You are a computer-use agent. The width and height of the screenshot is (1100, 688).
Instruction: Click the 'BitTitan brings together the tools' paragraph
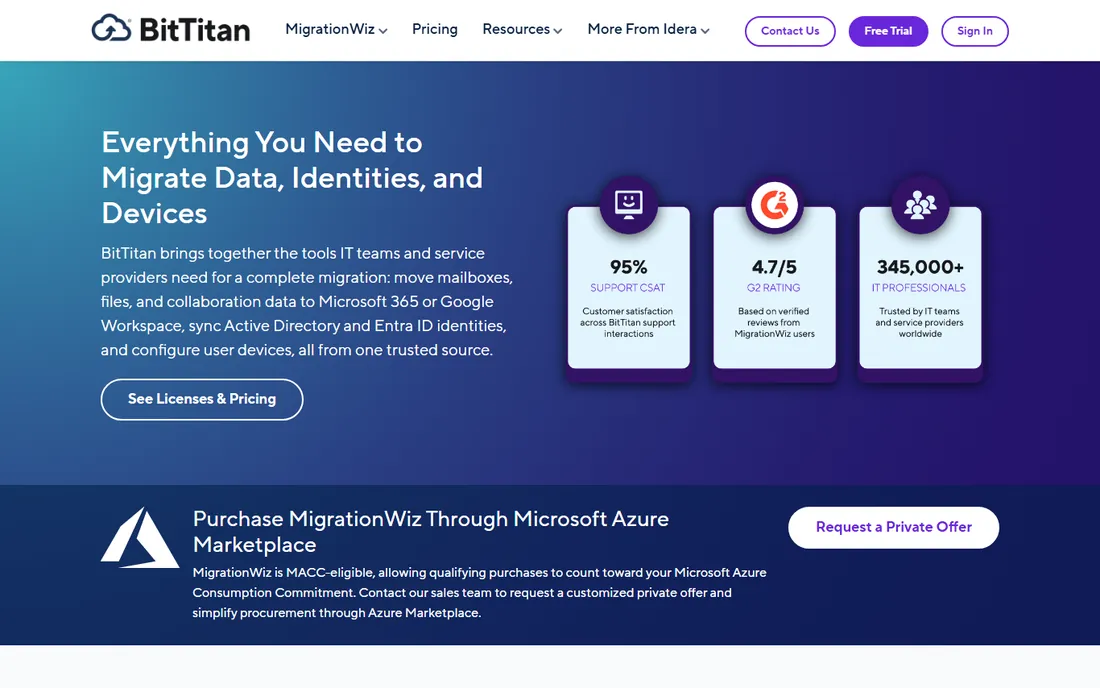307,302
